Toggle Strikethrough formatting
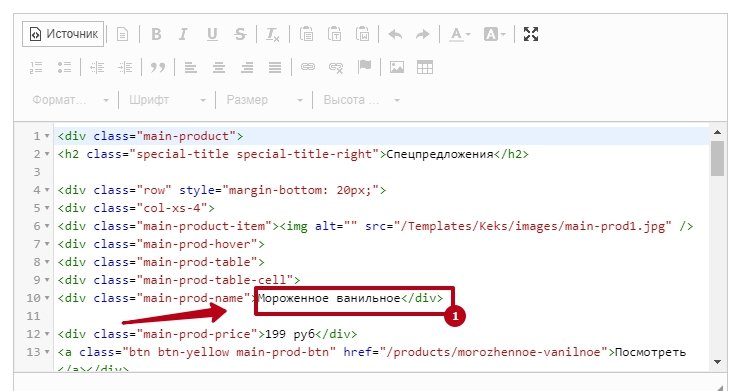This screenshot has width=740, height=391. pyautogui.click(x=240, y=34)
